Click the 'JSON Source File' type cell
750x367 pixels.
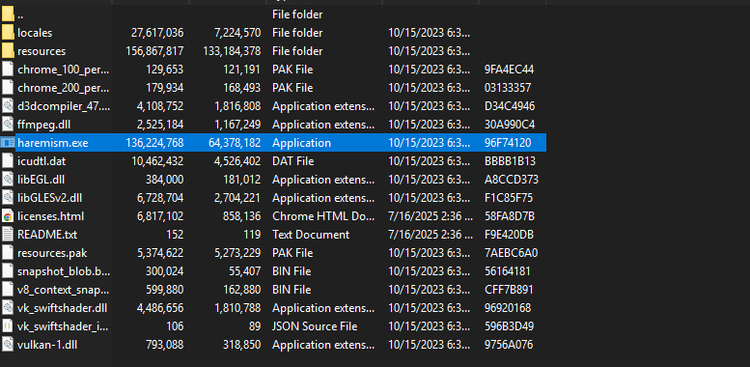(x=315, y=326)
